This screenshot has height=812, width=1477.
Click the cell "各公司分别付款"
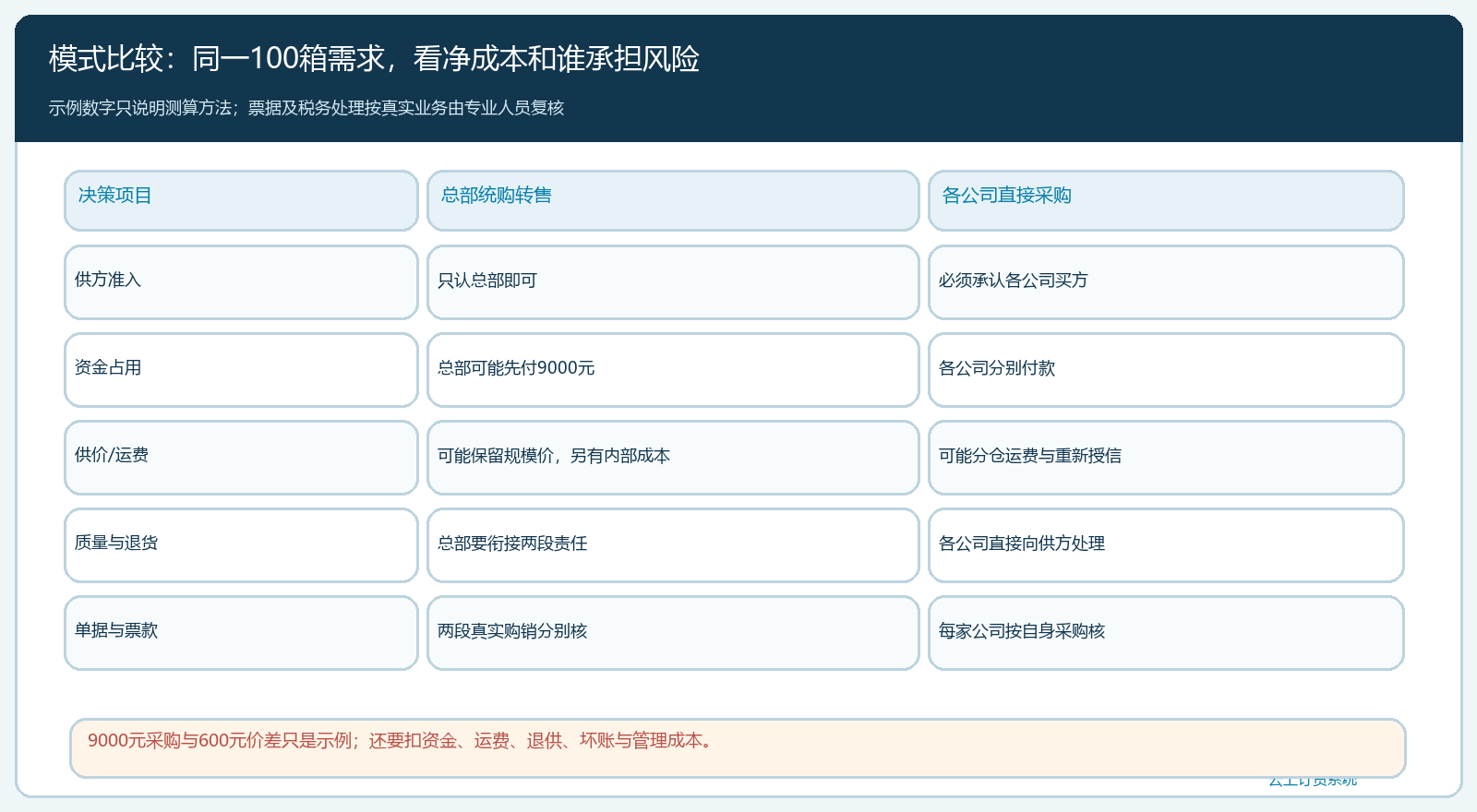click(1166, 370)
